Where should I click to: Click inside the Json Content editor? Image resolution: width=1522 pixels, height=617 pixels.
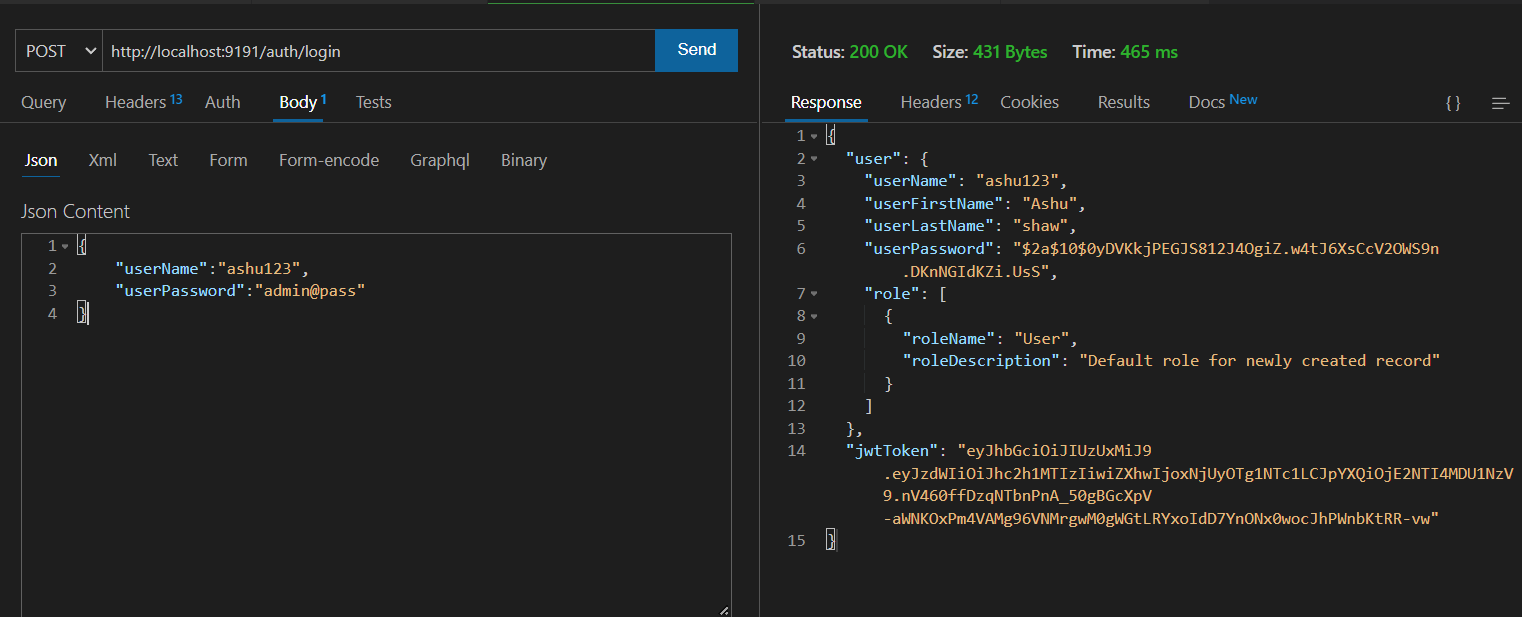point(376,425)
